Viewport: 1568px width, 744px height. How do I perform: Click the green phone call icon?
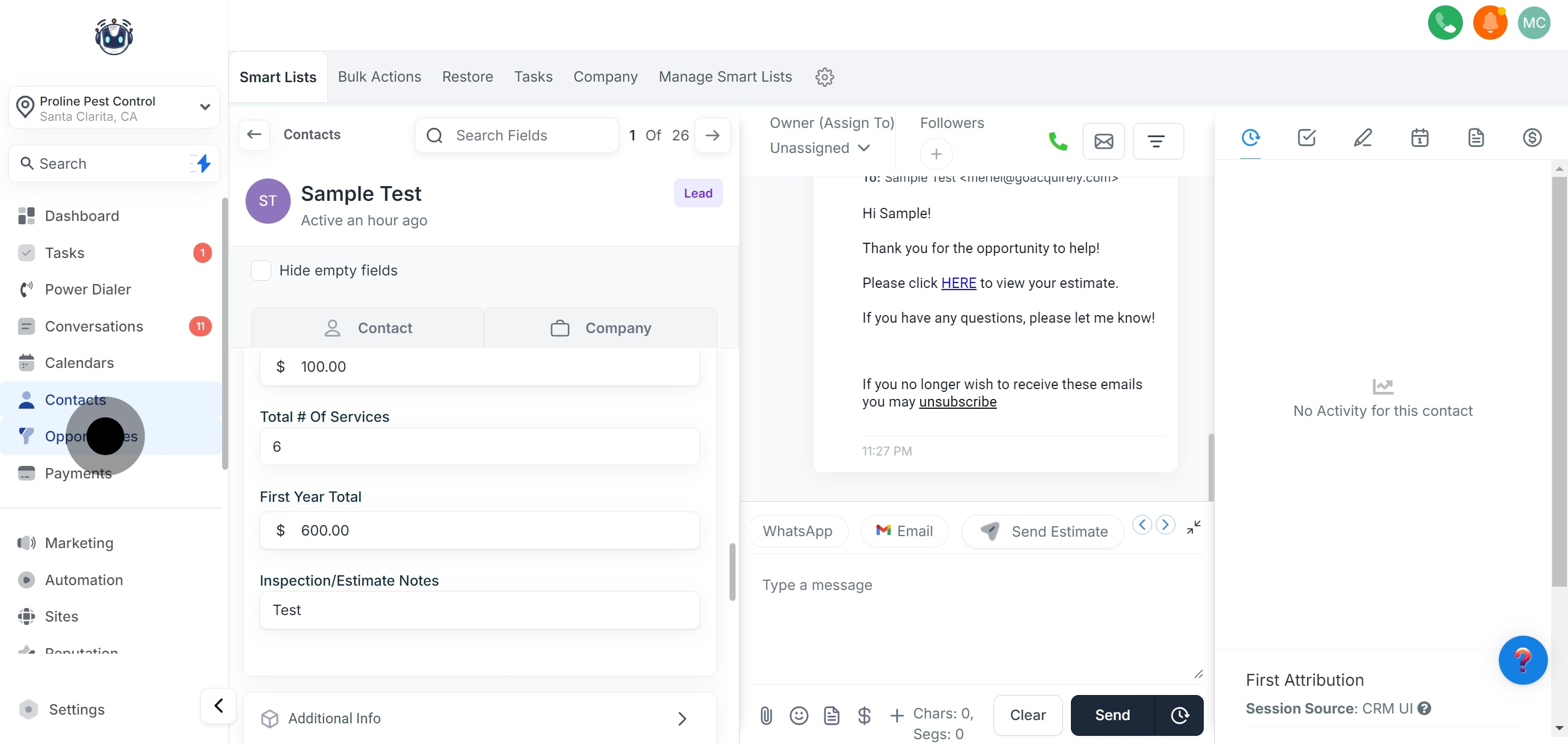[x=1057, y=141]
